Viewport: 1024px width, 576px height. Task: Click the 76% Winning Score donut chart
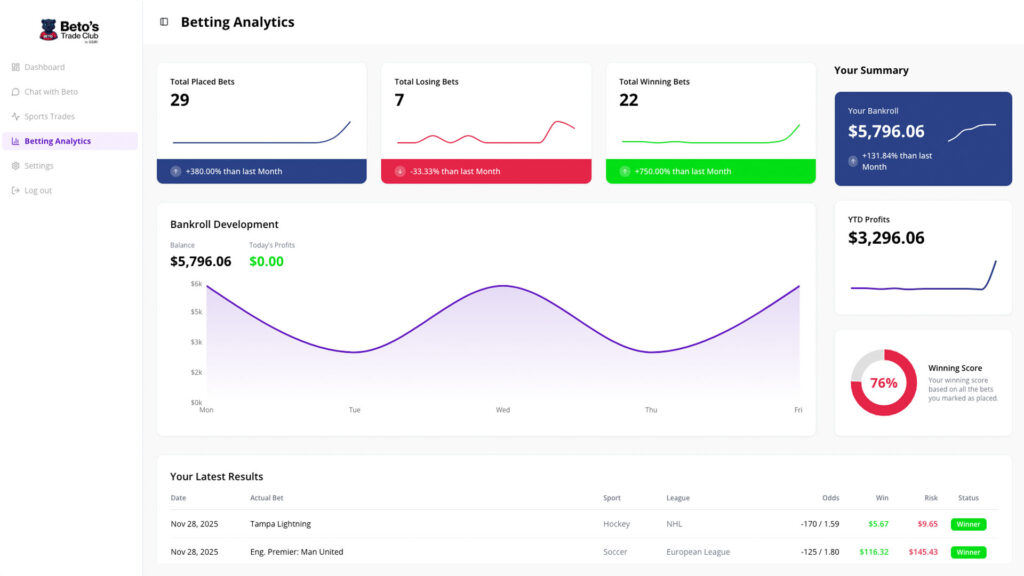click(x=883, y=383)
